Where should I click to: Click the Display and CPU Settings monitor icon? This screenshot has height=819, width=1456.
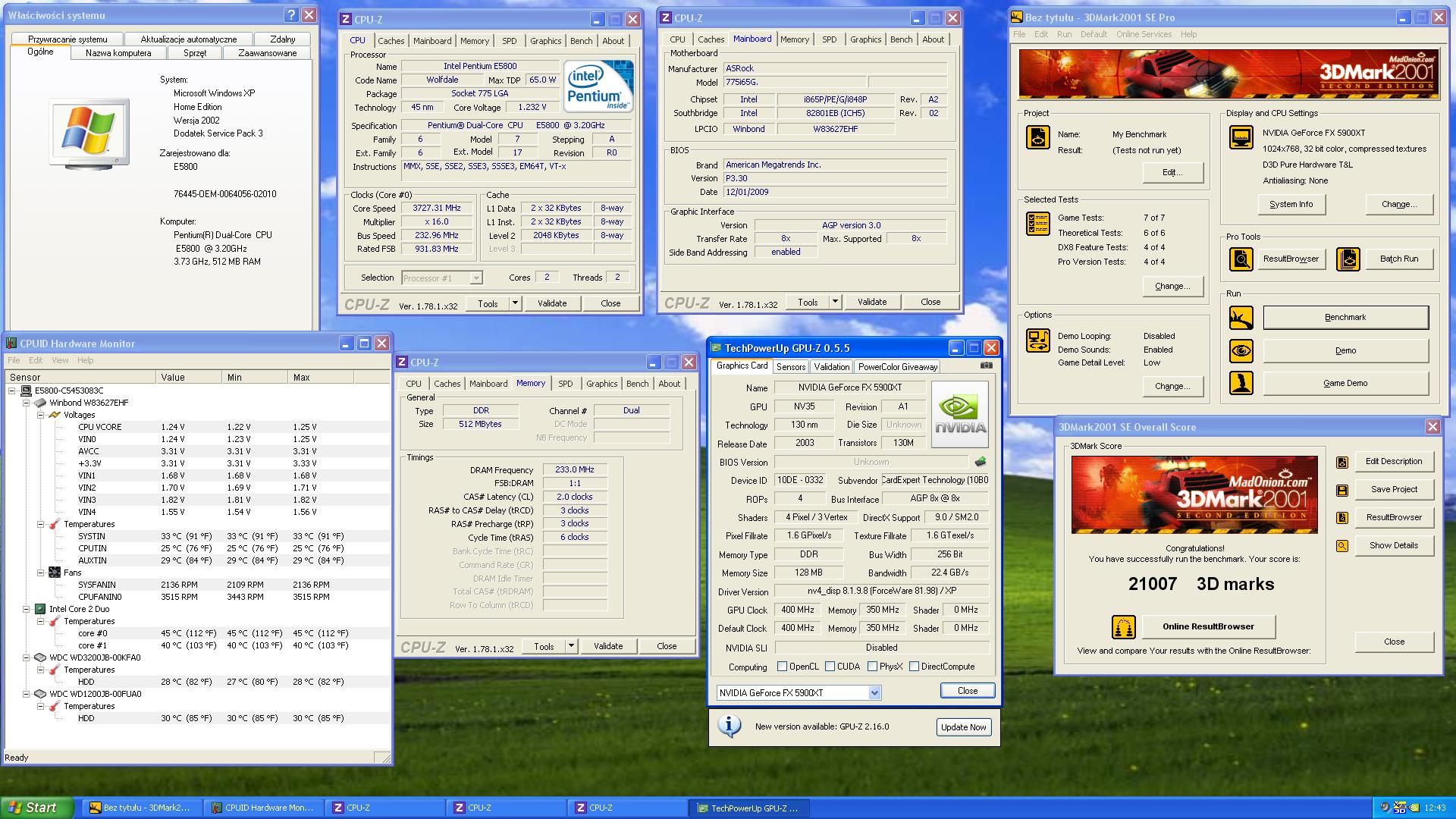tap(1241, 137)
